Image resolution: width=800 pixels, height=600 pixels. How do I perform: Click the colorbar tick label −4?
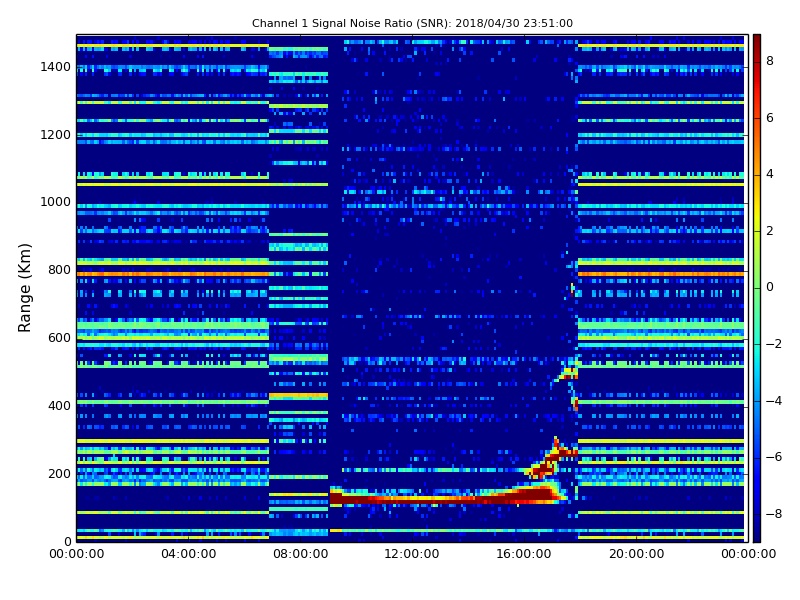[x=774, y=401]
